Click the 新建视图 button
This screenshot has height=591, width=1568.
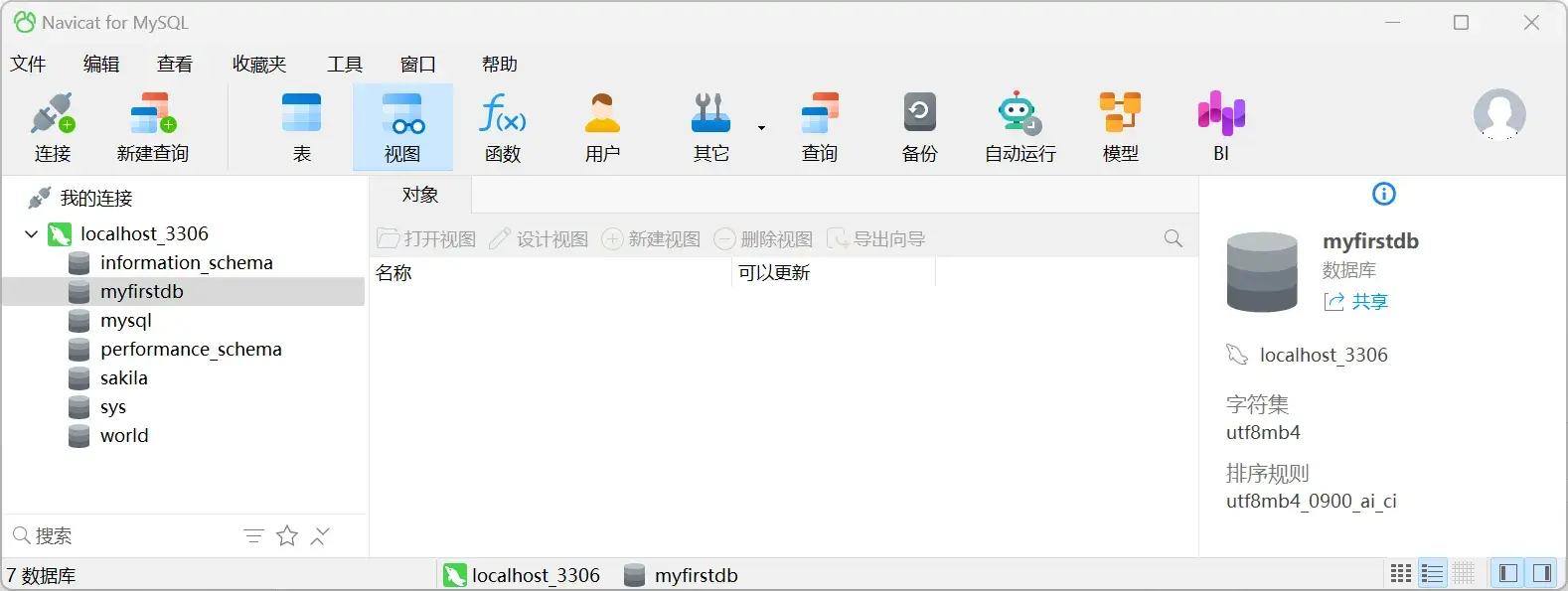[652, 239]
